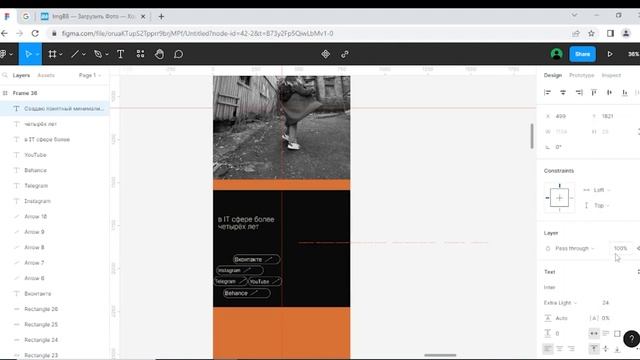Select the Move tool in toolbar
This screenshot has height=360, width=640.
coord(28,54)
